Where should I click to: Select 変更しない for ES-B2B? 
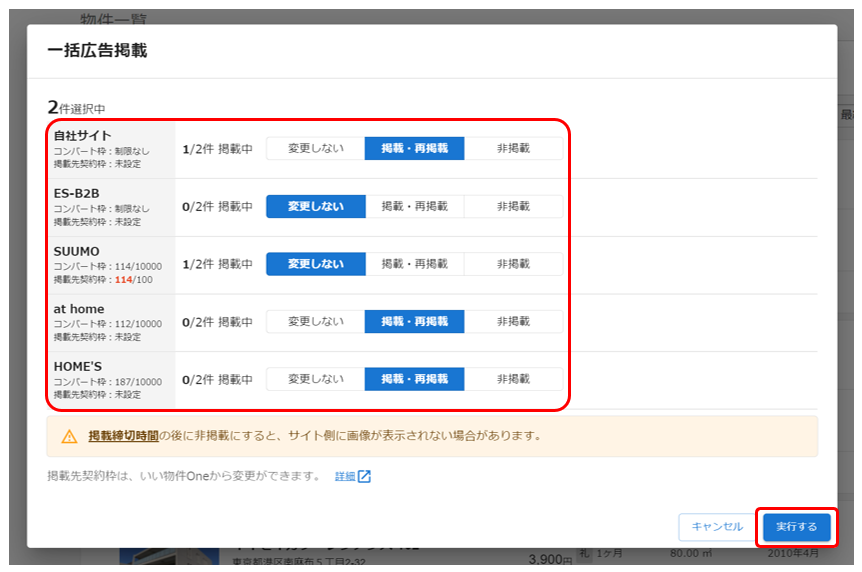[x=316, y=206]
